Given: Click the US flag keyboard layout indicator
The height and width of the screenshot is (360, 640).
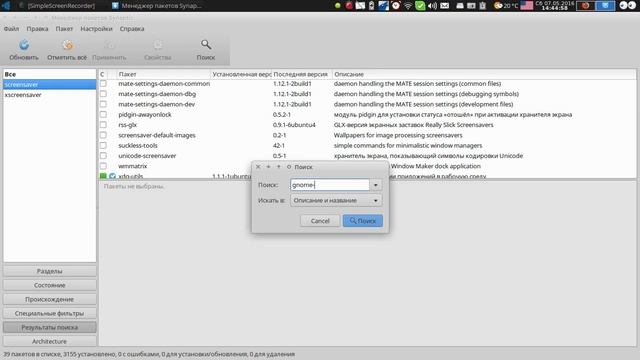Looking at the screenshot, I should [x=527, y=6].
